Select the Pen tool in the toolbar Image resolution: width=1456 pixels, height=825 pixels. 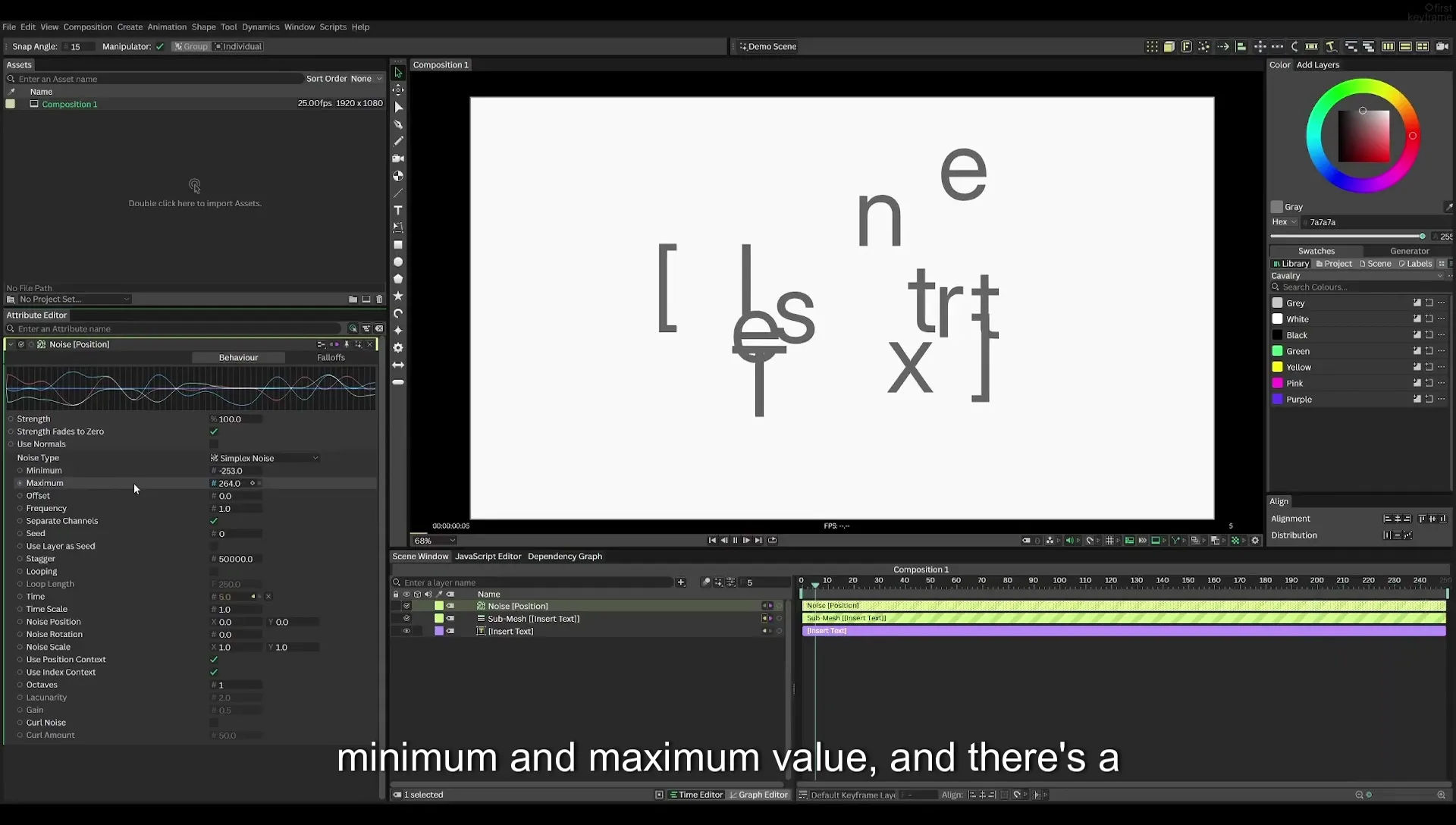coord(397,124)
